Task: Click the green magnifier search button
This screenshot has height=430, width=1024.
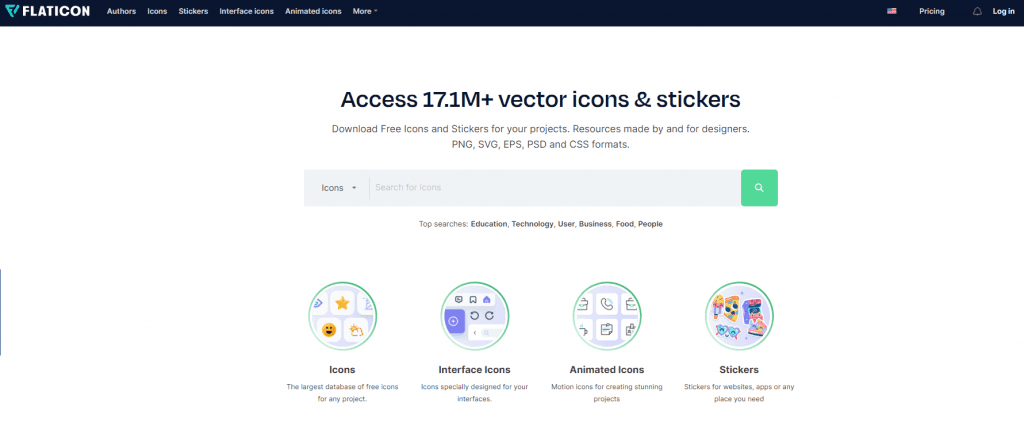Action: (x=759, y=188)
